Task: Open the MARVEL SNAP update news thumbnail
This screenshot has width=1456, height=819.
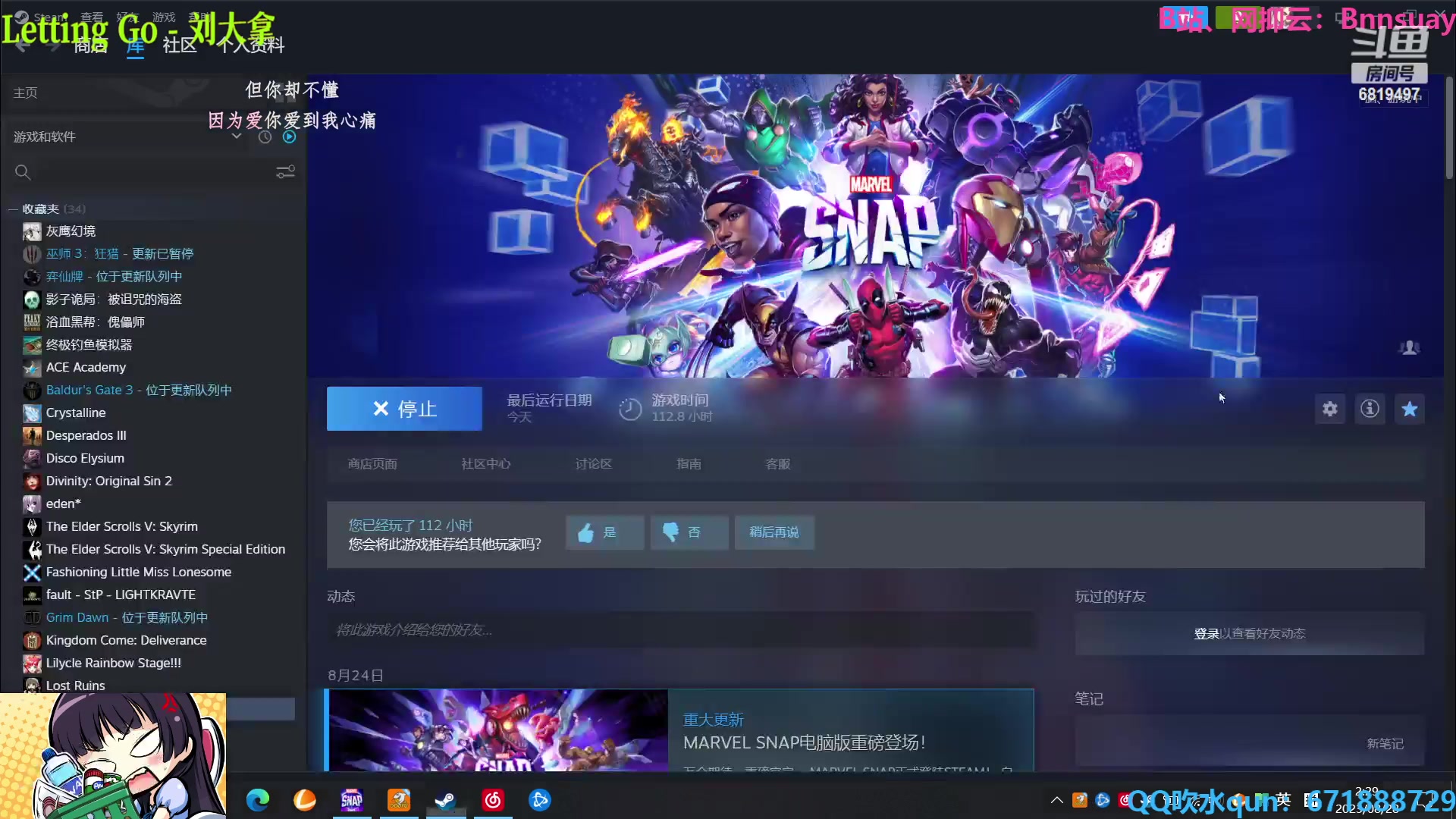Action: click(498, 730)
